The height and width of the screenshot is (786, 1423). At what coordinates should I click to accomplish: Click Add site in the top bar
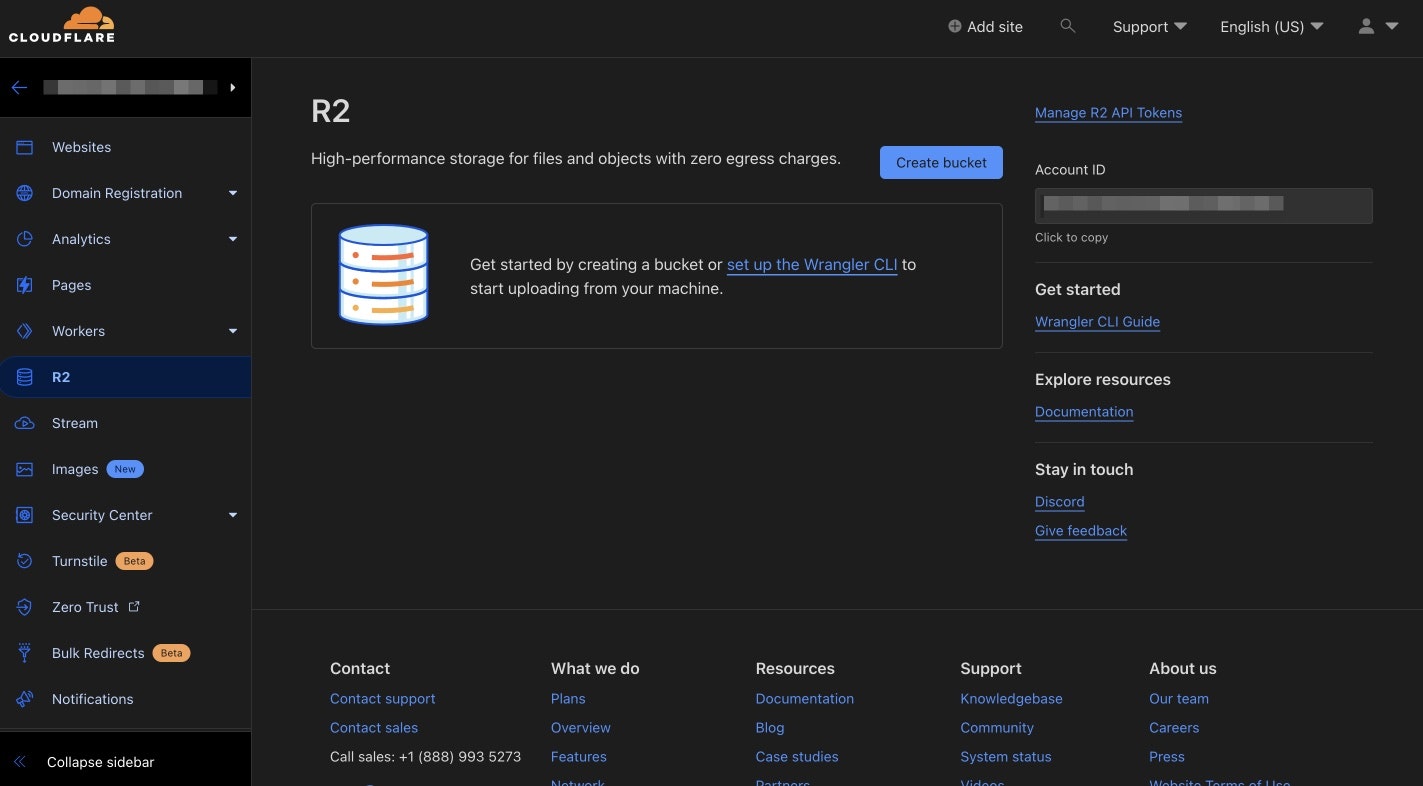pos(985,27)
